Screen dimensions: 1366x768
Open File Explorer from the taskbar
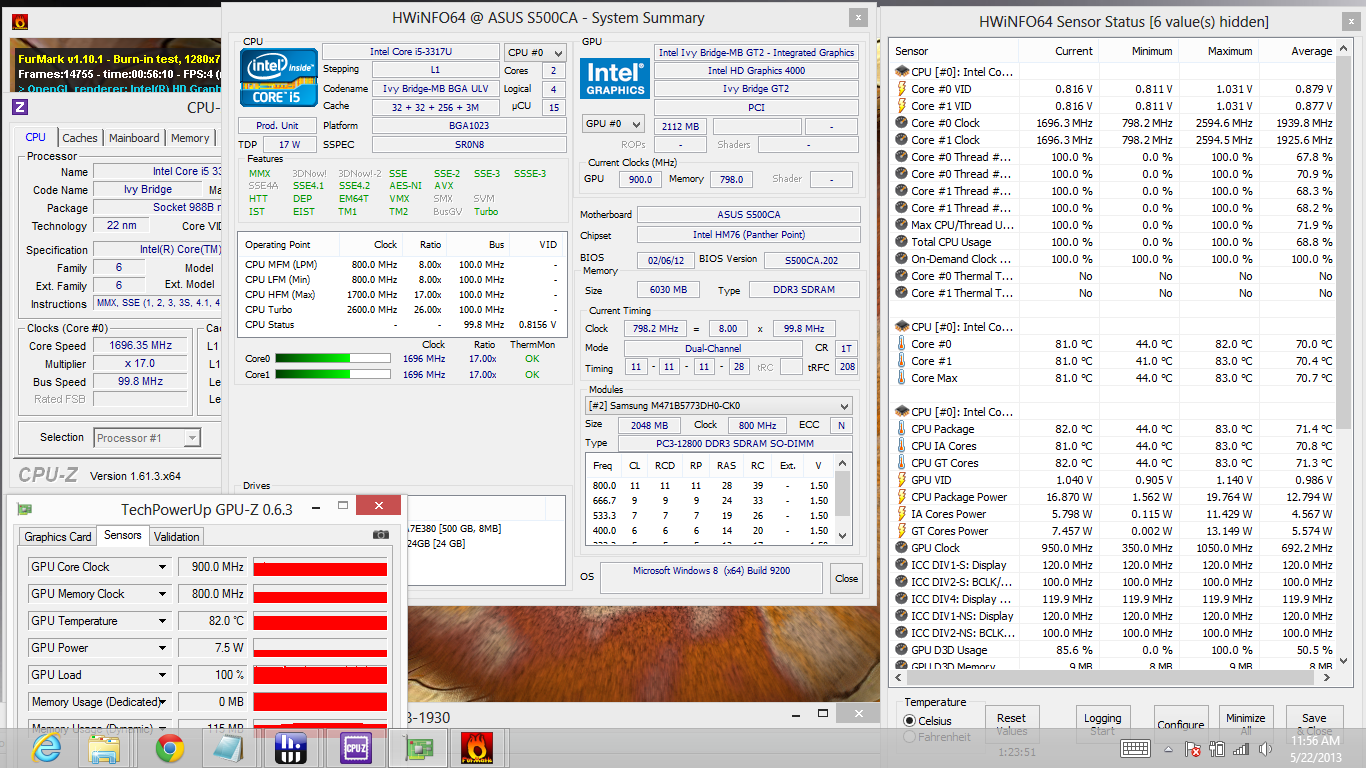point(105,748)
